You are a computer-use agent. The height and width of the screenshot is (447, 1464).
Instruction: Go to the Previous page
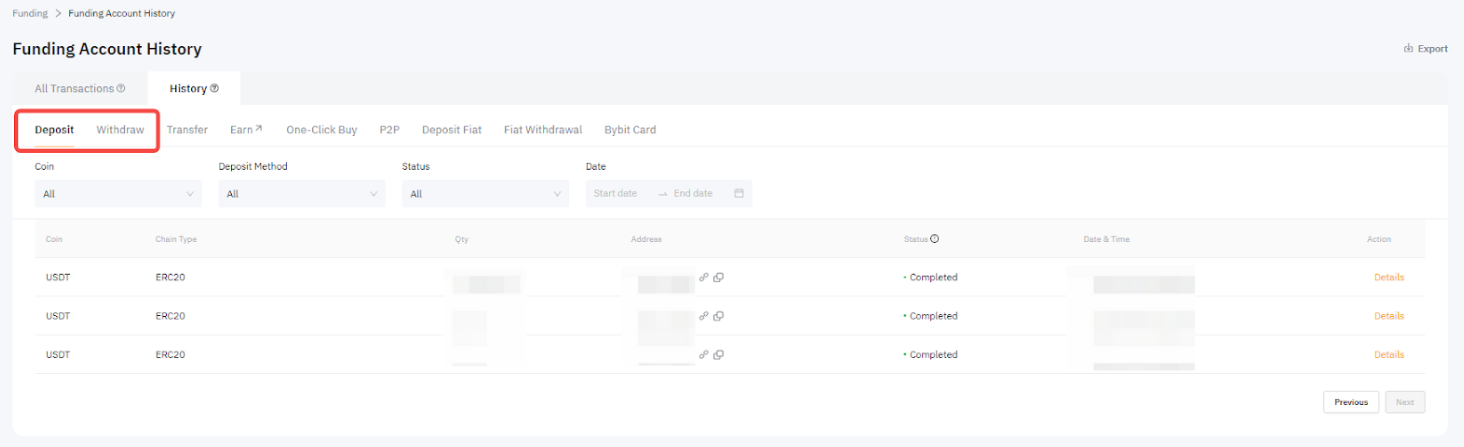(x=1350, y=402)
